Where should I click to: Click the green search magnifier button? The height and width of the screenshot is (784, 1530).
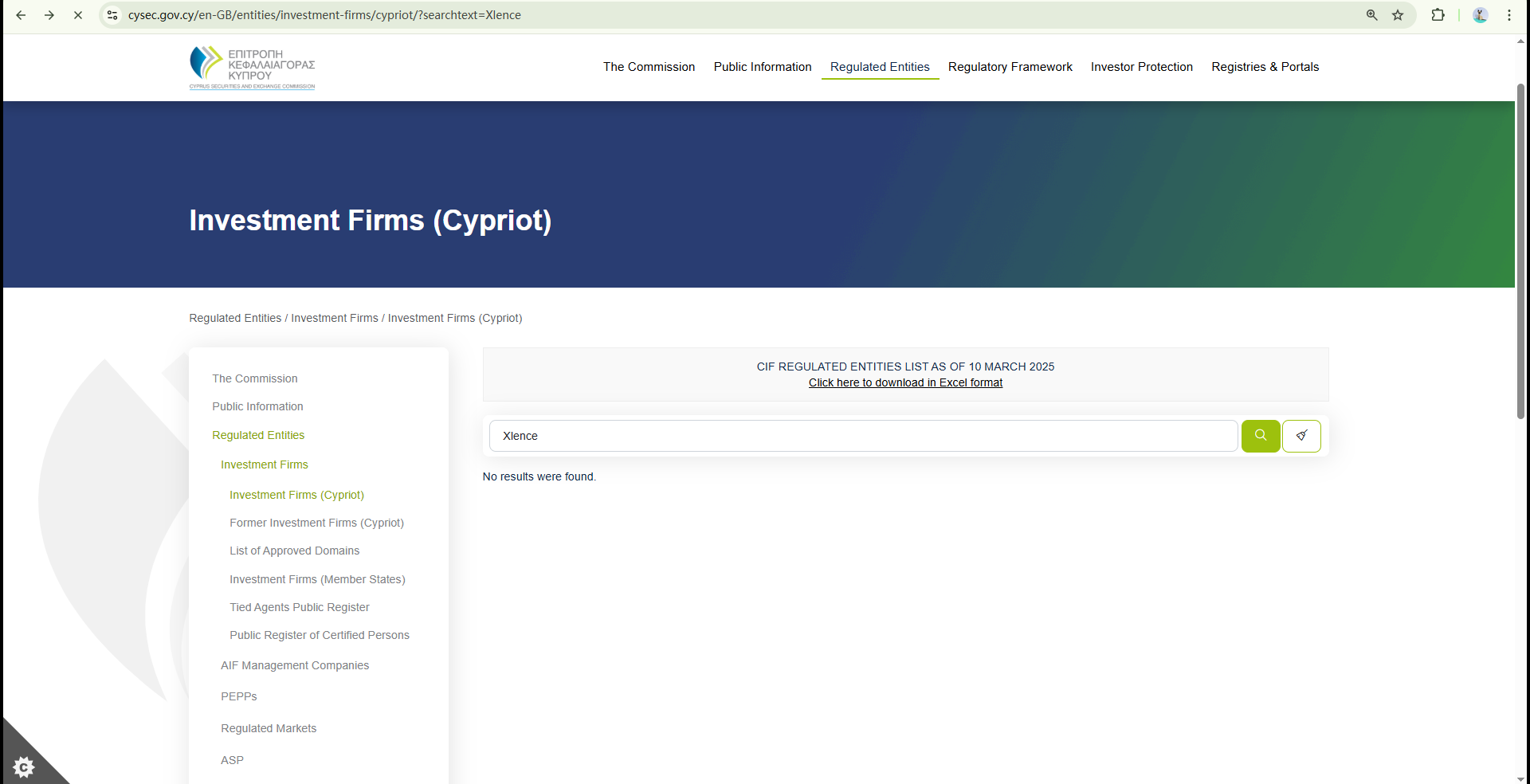click(1260, 436)
